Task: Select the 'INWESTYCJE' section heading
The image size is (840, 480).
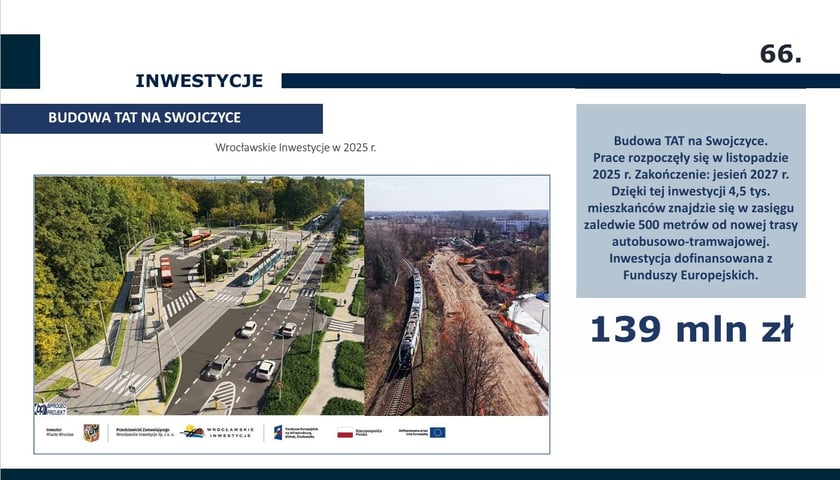Action: point(199,81)
